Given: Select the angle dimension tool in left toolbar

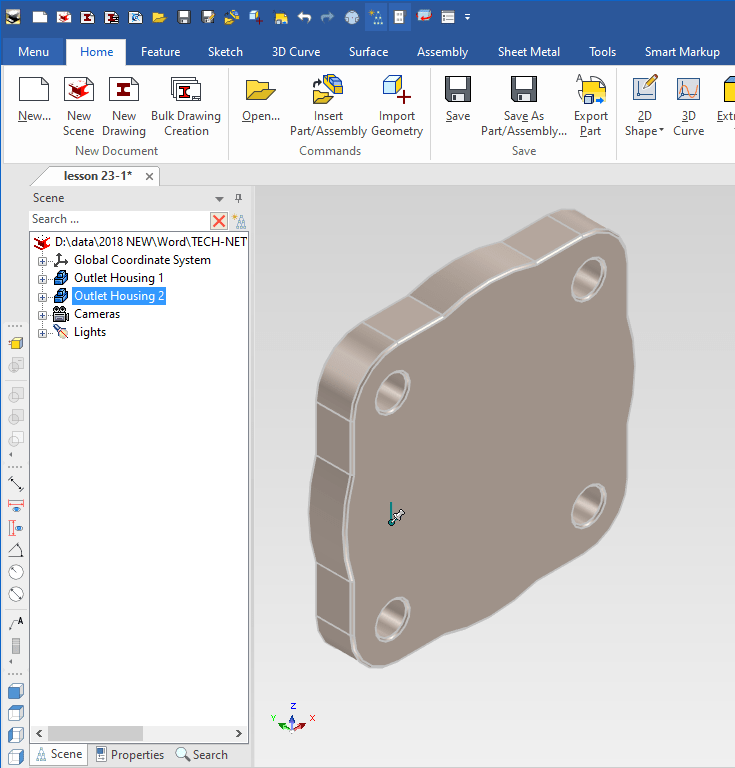Looking at the screenshot, I should 15,550.
